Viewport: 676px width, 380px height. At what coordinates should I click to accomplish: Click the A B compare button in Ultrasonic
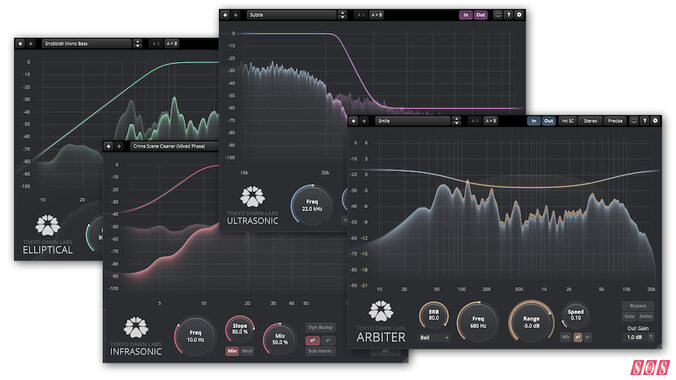pyautogui.click(x=360, y=15)
